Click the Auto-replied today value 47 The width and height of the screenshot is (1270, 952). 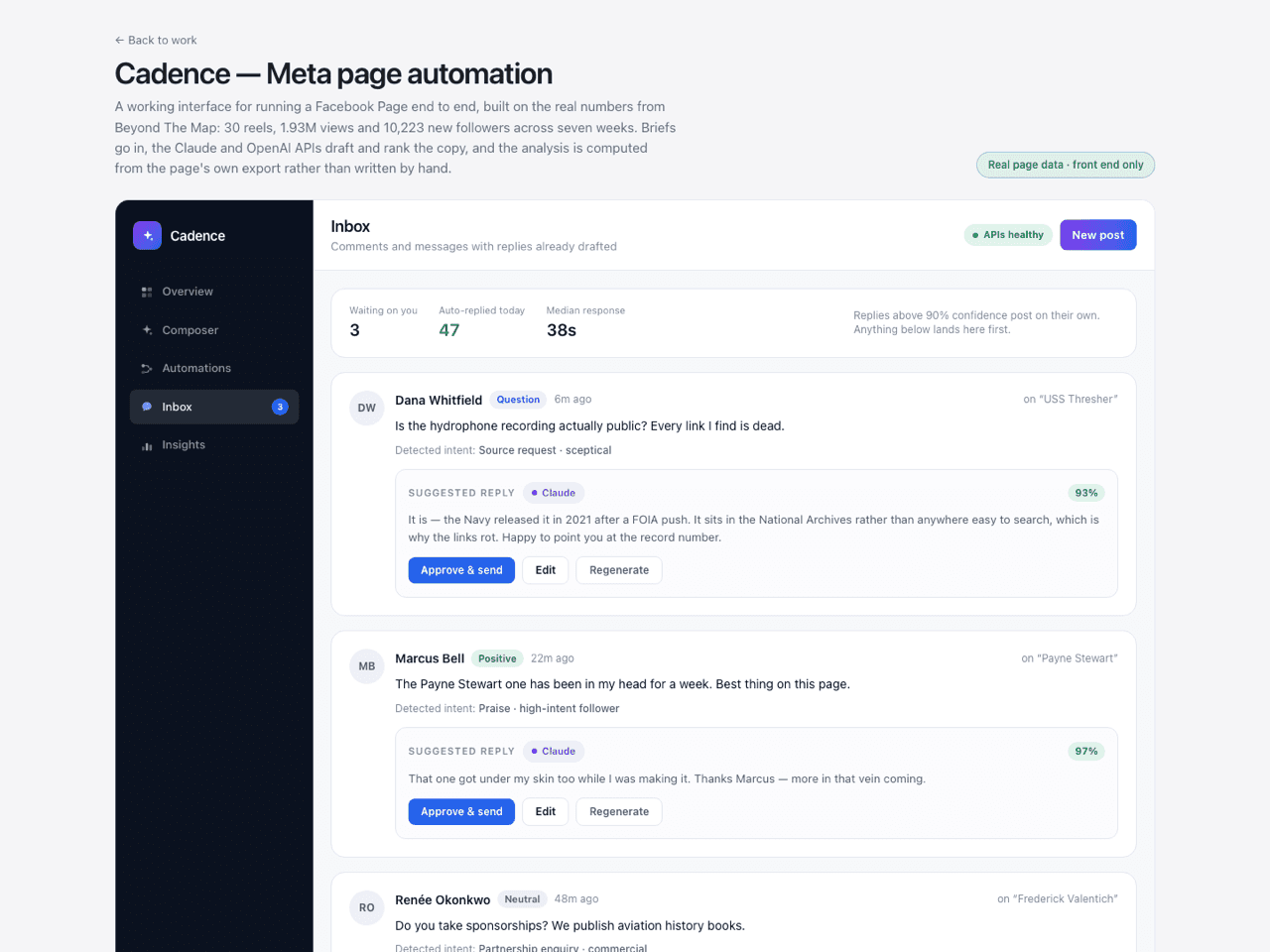(x=449, y=330)
